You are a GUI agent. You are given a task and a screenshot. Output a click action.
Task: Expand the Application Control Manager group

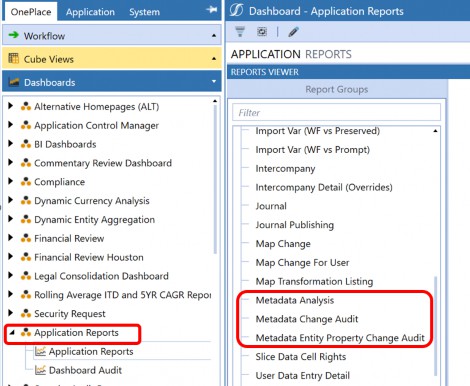[10, 125]
